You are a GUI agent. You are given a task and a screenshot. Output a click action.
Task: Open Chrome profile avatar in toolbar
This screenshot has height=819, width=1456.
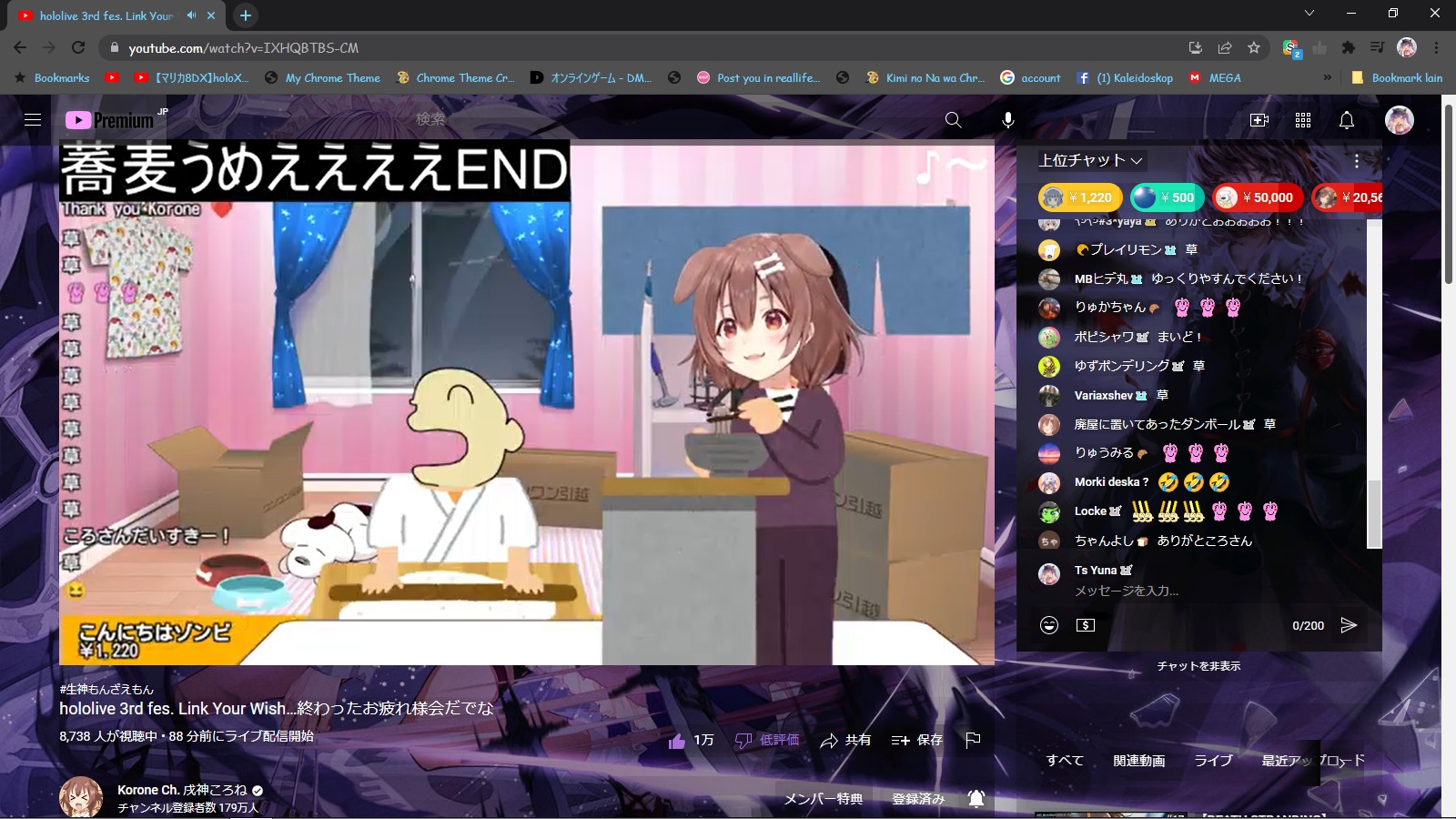pos(1407,47)
